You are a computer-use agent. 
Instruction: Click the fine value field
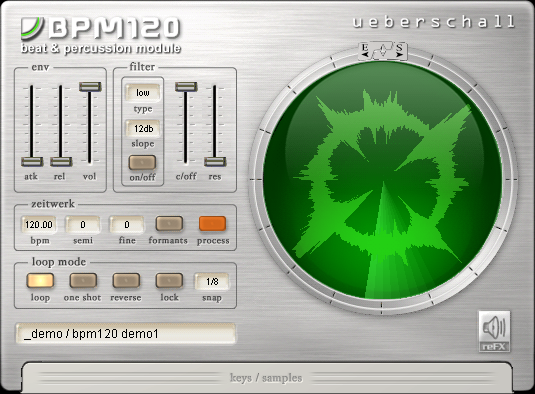point(127,224)
